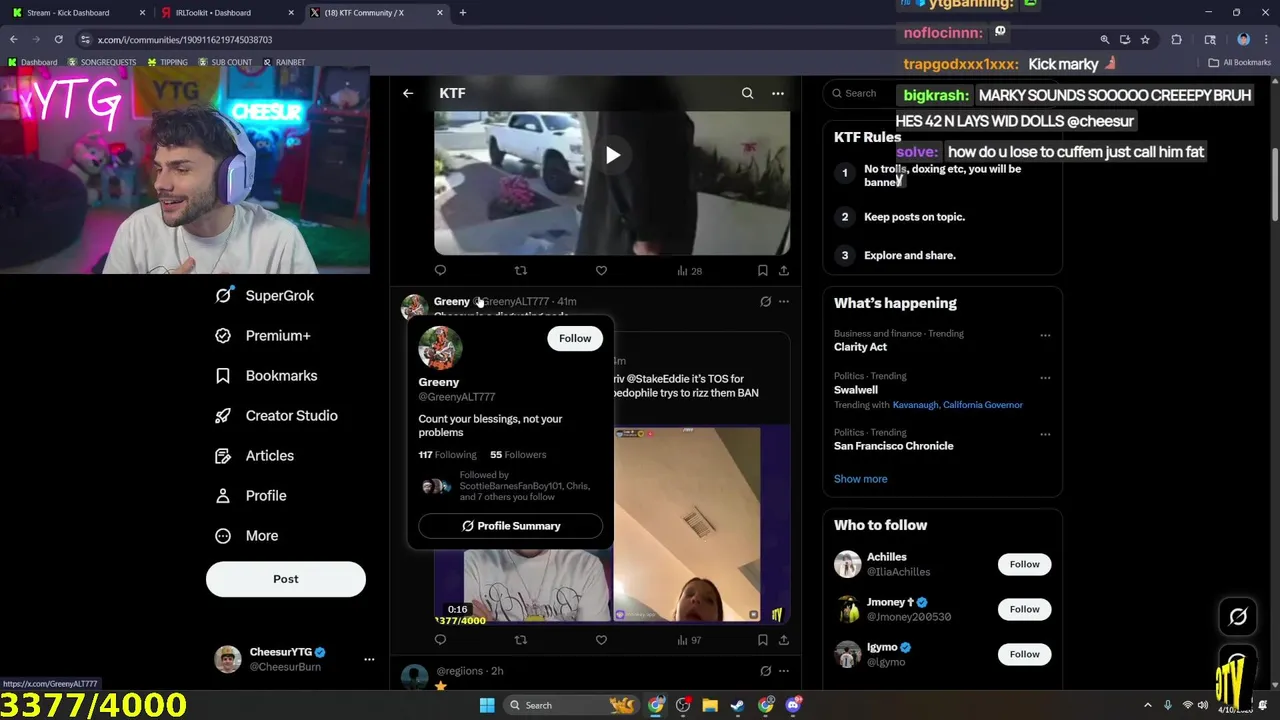
Task: Click the browser address bar
Action: 590,39
